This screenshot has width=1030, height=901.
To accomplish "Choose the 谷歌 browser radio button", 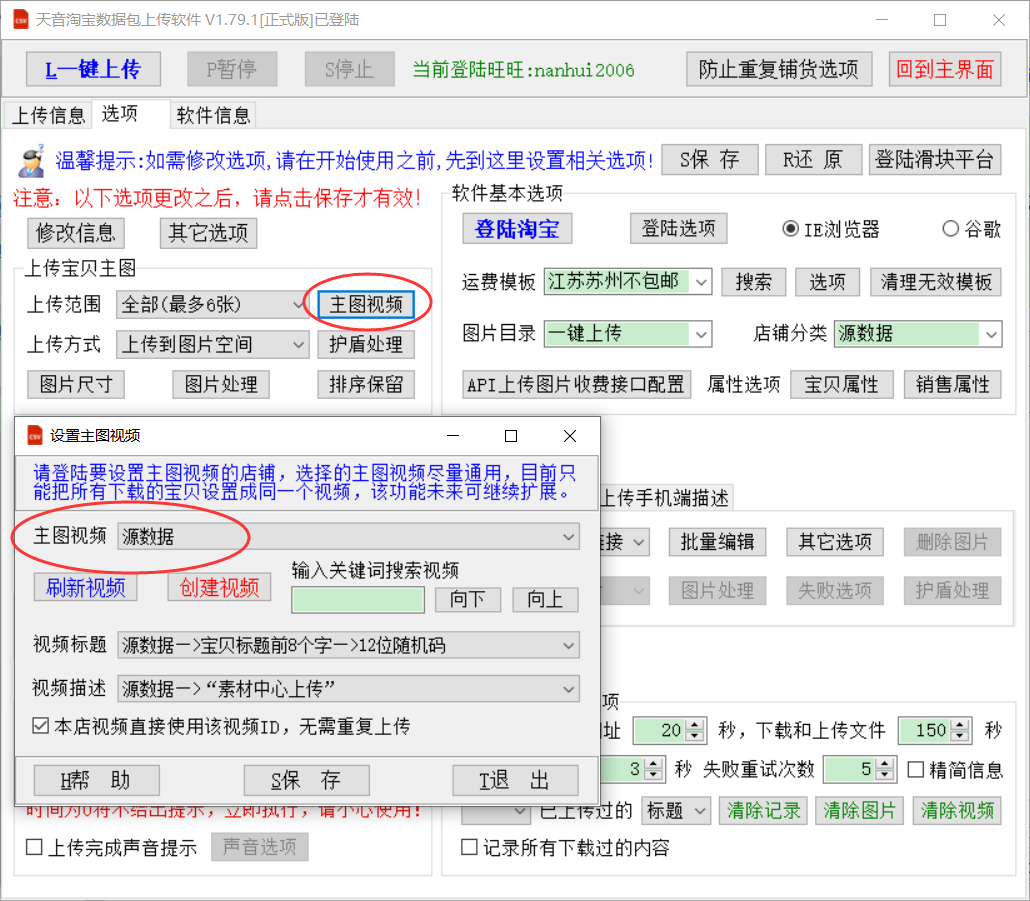I will tap(950, 229).
